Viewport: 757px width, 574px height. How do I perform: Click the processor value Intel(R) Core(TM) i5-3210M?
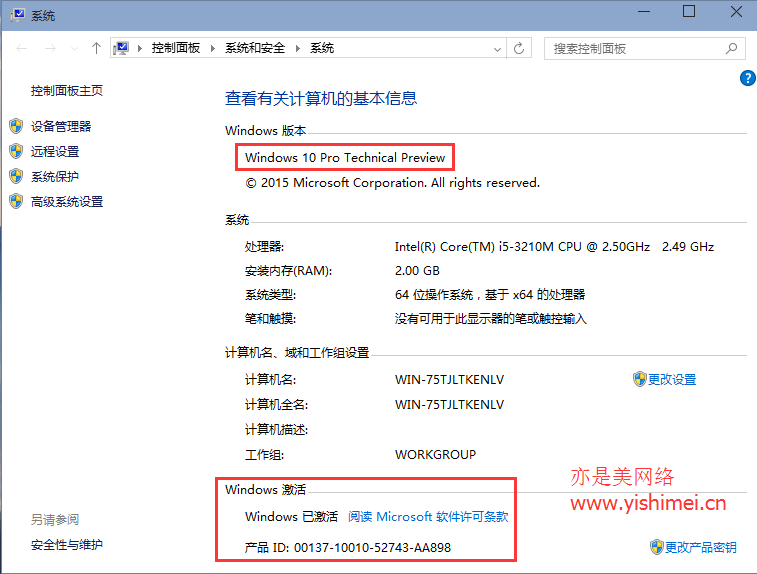[554, 247]
